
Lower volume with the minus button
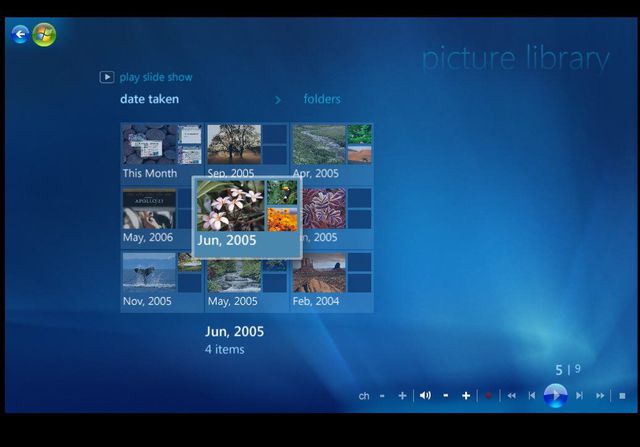click(446, 396)
